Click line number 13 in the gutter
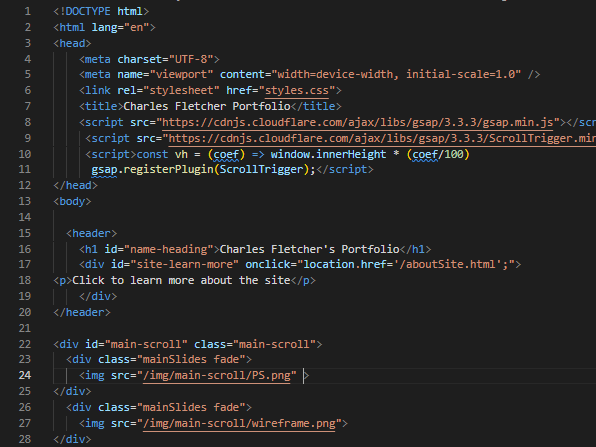Viewport: 596px width, 447px height. 25,201
